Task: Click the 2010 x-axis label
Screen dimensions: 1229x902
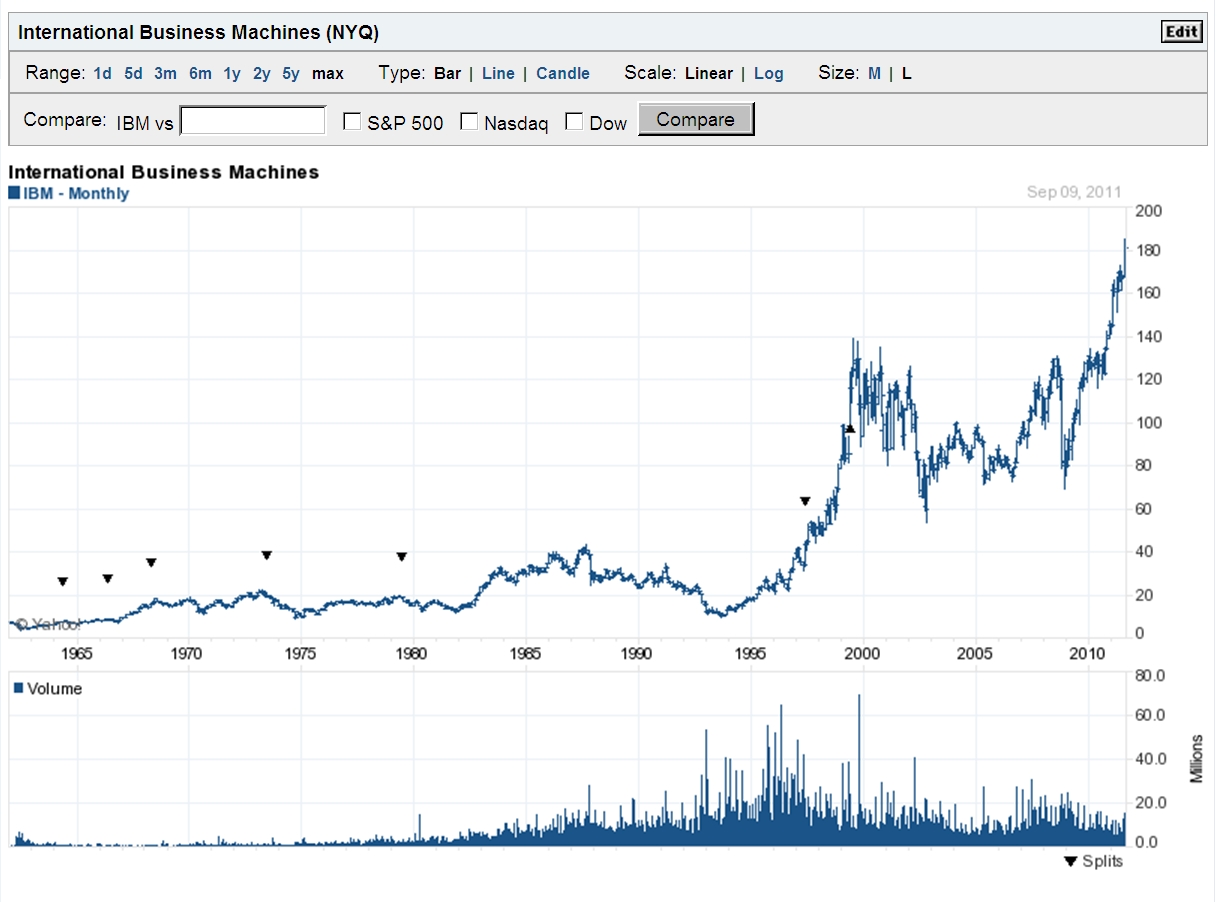Action: (x=1088, y=654)
